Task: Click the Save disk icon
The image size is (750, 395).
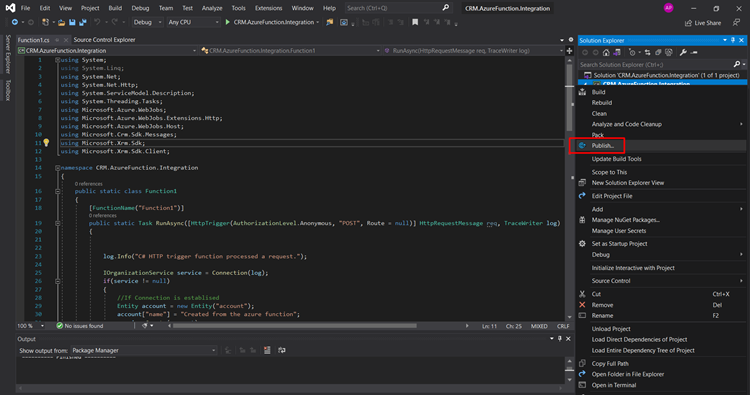Action: tap(72, 22)
